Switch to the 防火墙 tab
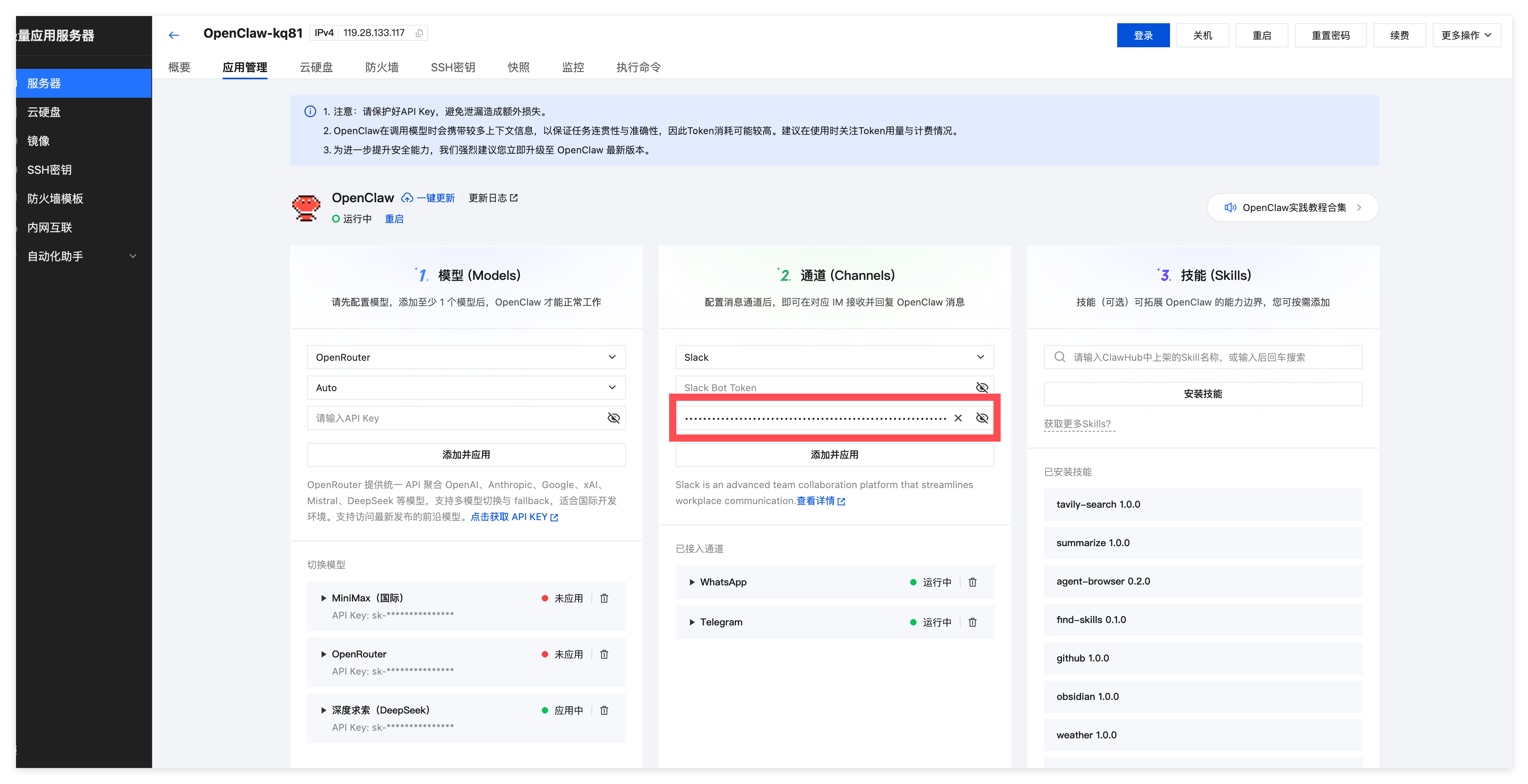The image size is (1528, 784). point(382,67)
